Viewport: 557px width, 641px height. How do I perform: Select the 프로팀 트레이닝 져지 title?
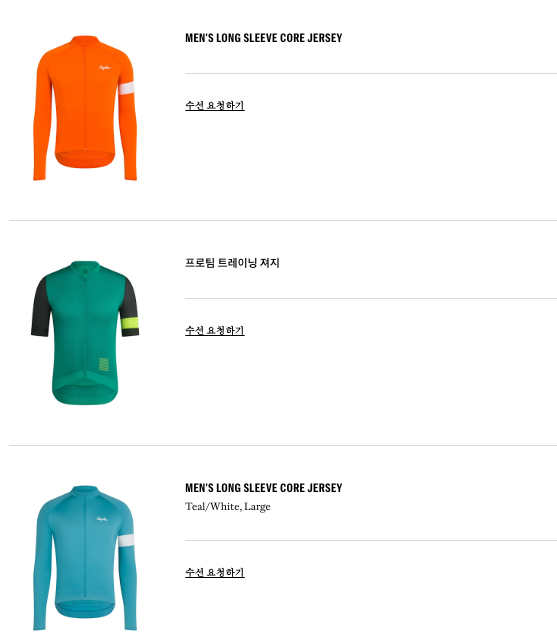tap(232, 262)
